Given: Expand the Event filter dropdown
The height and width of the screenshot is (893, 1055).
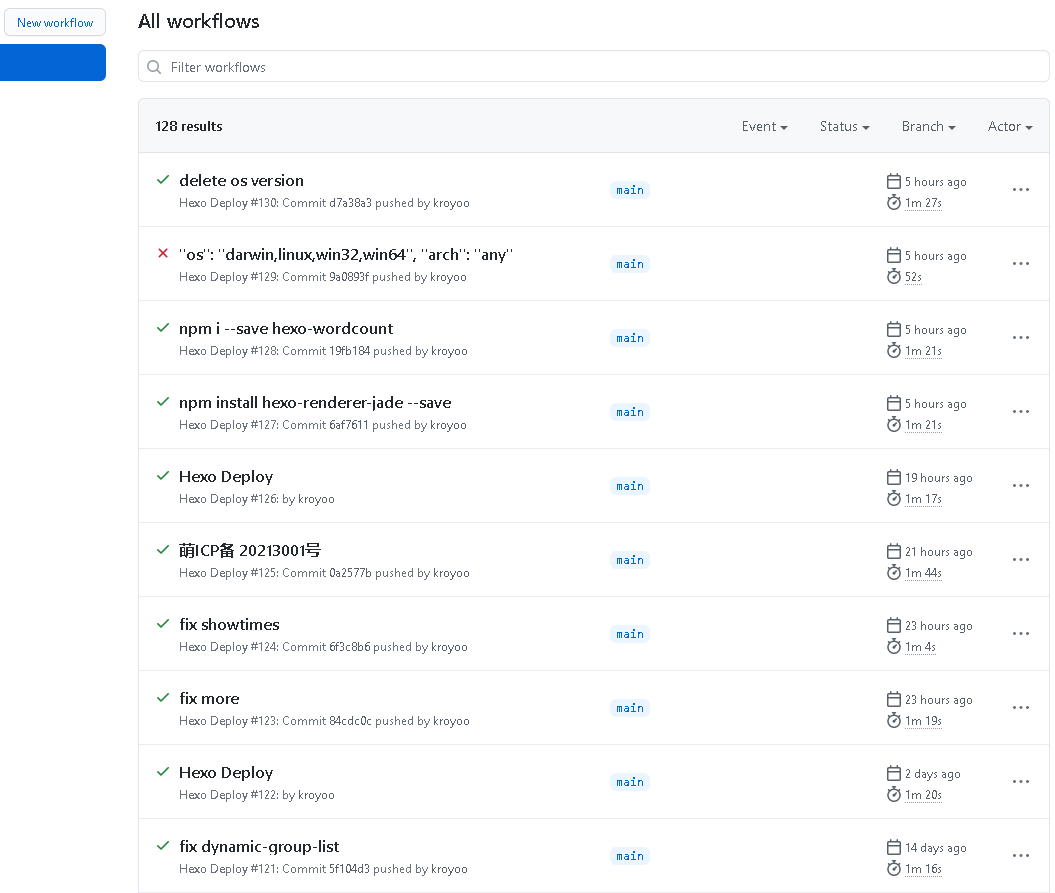Looking at the screenshot, I should coord(764,127).
